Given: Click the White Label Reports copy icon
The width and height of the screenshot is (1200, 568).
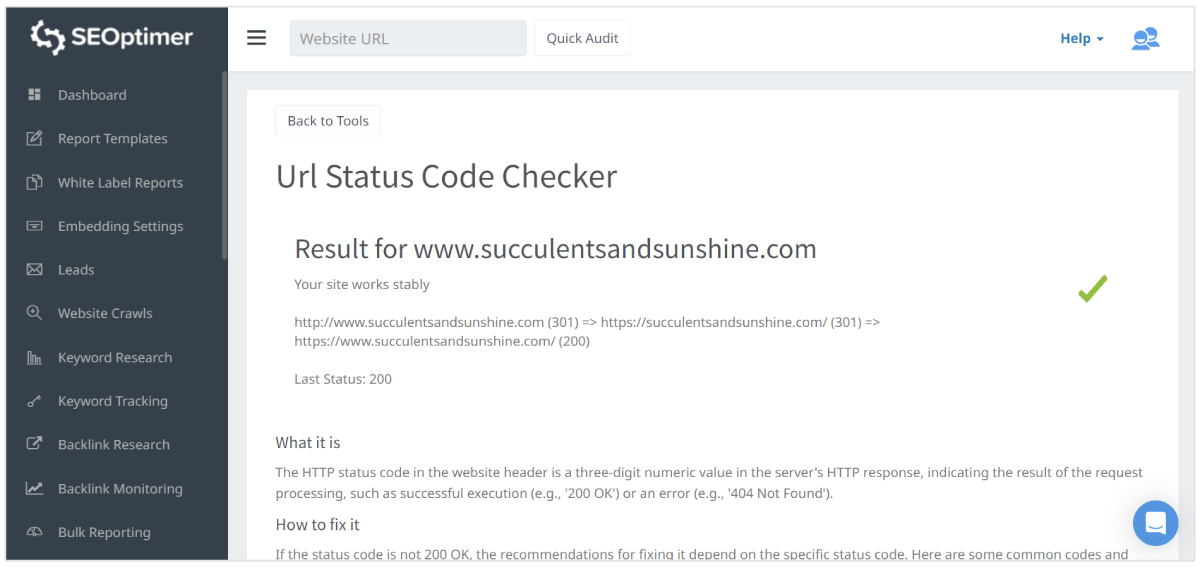Looking at the screenshot, I should tap(34, 183).
